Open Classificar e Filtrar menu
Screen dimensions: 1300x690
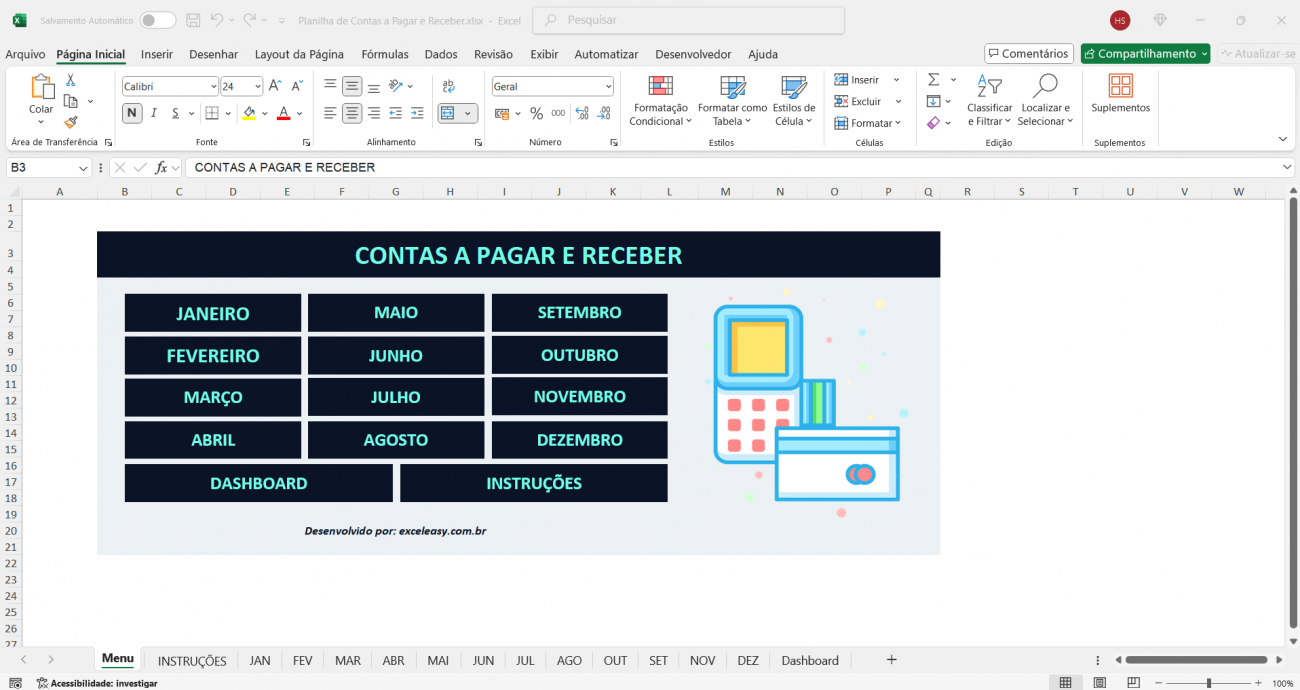[x=989, y=100]
